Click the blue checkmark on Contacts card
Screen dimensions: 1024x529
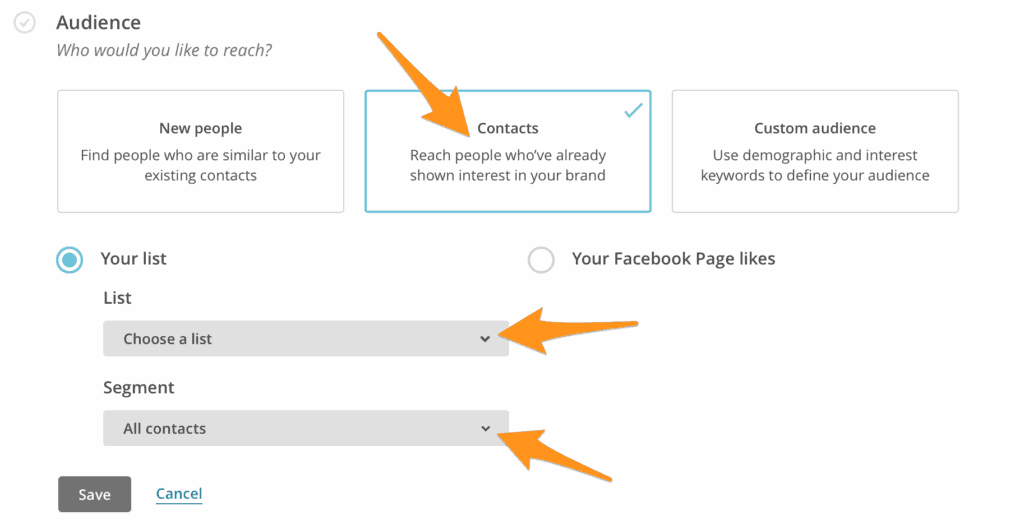[633, 110]
